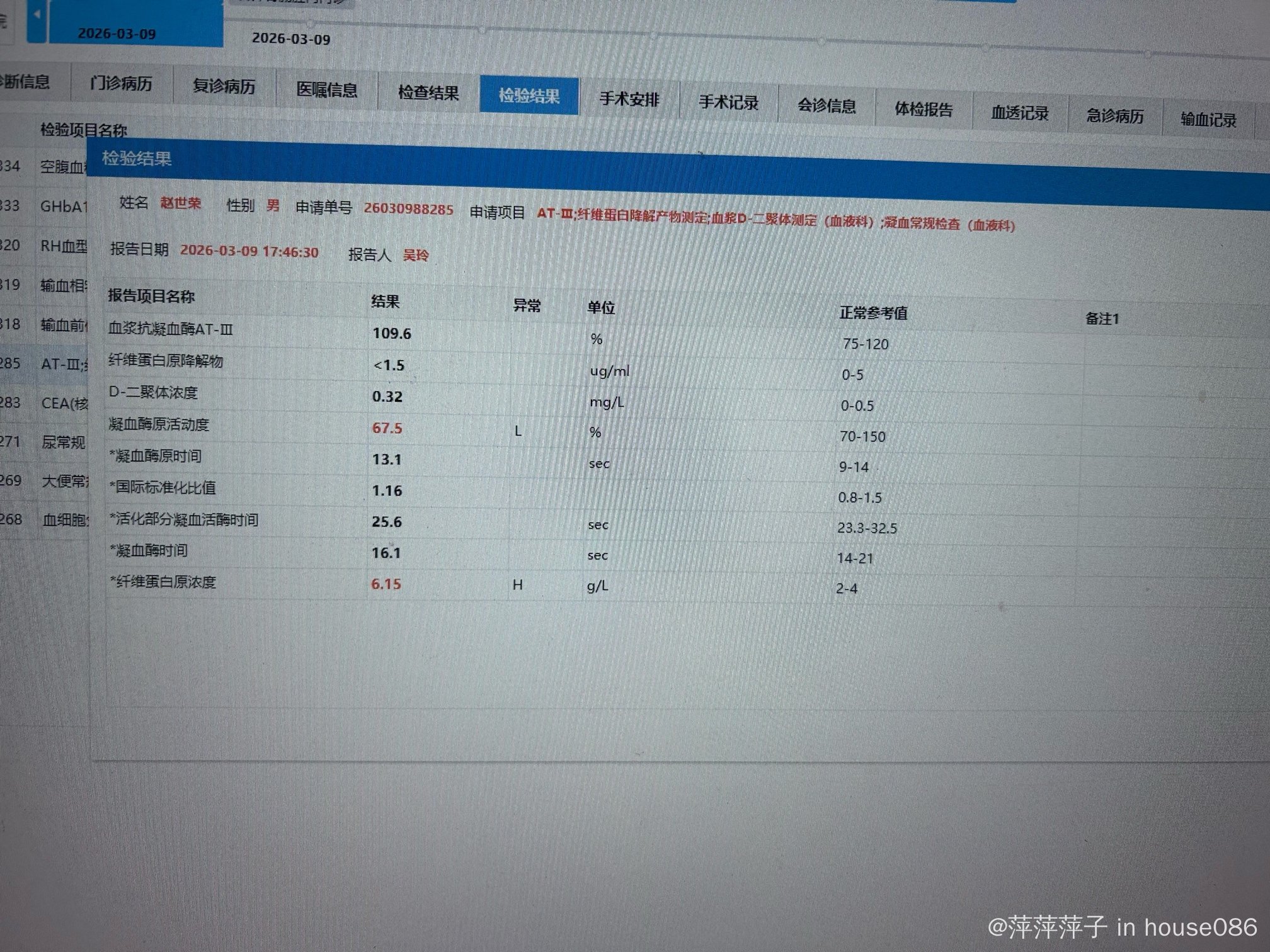
Task: Click the 结果 column header
Action: (x=385, y=302)
